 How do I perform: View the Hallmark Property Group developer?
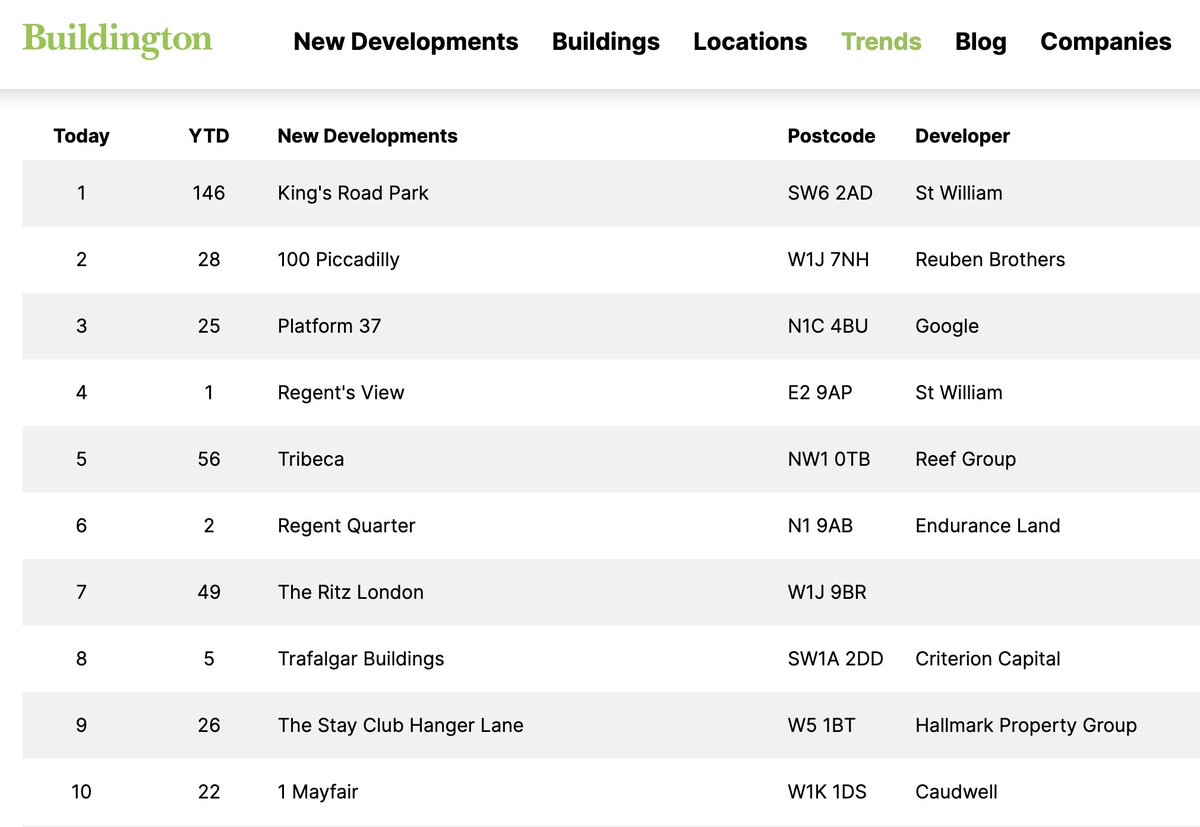[x=1025, y=725]
